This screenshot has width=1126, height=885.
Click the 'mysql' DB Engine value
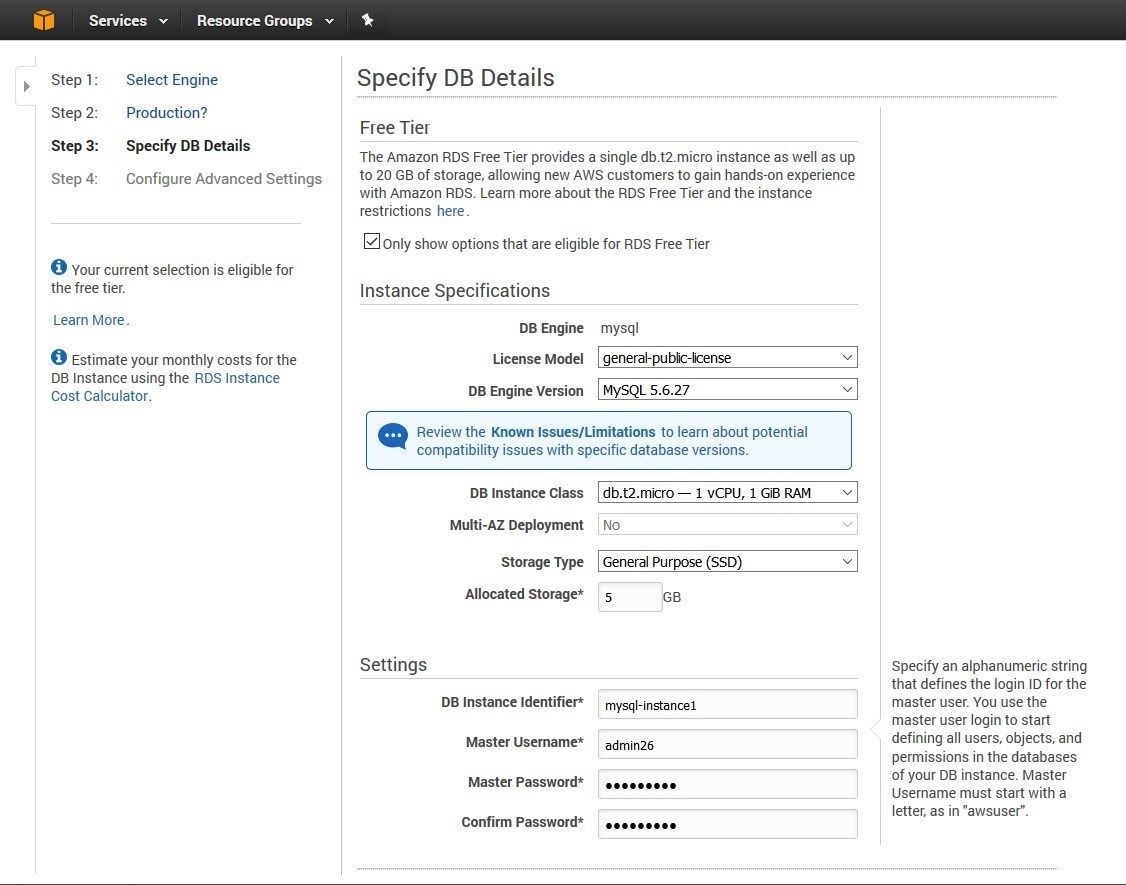(619, 328)
